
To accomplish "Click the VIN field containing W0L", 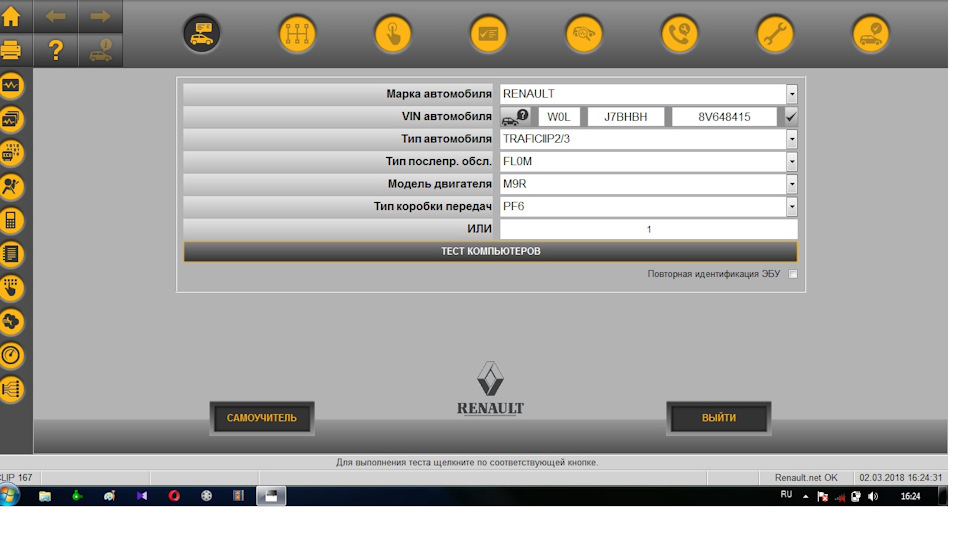I will coord(559,117).
